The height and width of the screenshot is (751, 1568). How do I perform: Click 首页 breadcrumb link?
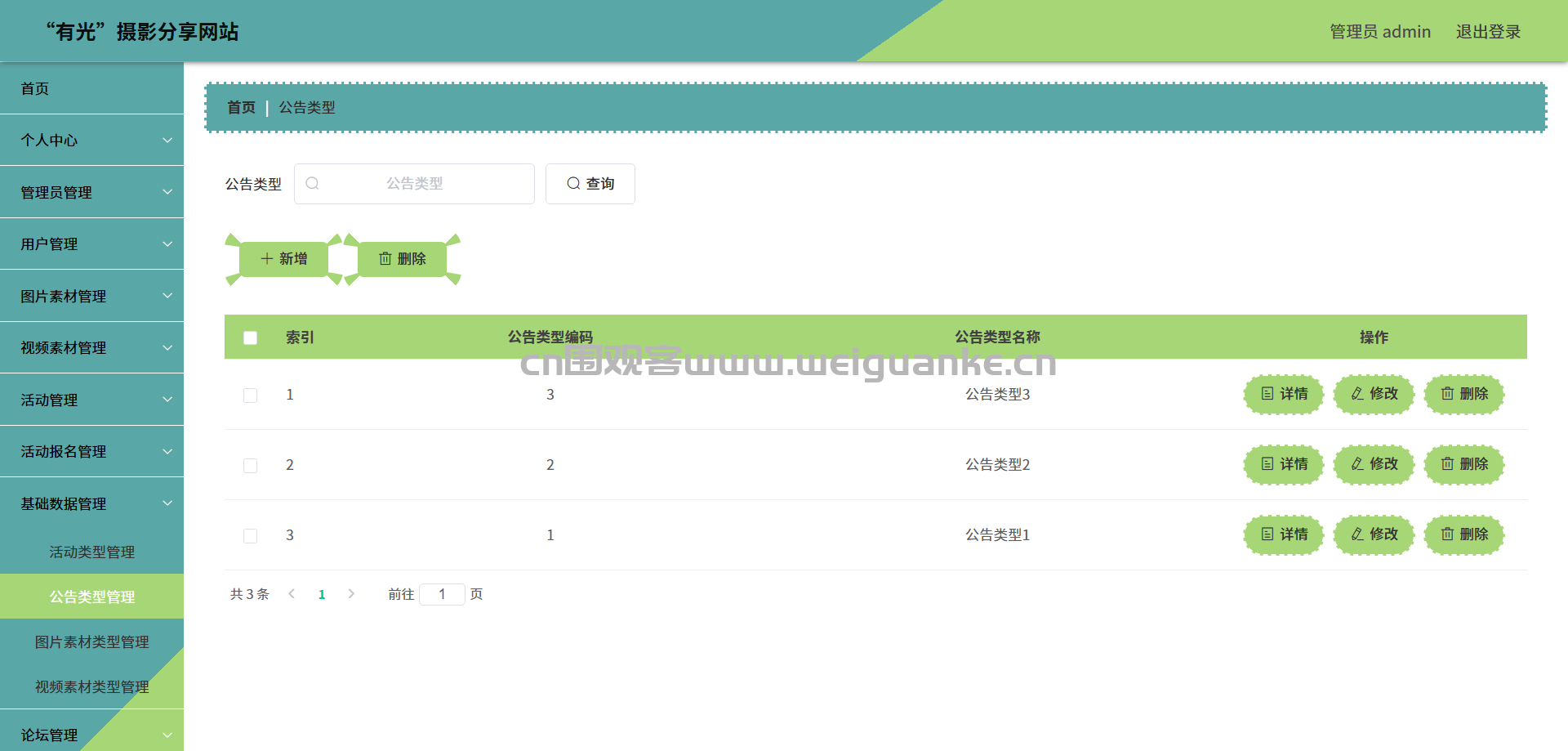pos(241,107)
